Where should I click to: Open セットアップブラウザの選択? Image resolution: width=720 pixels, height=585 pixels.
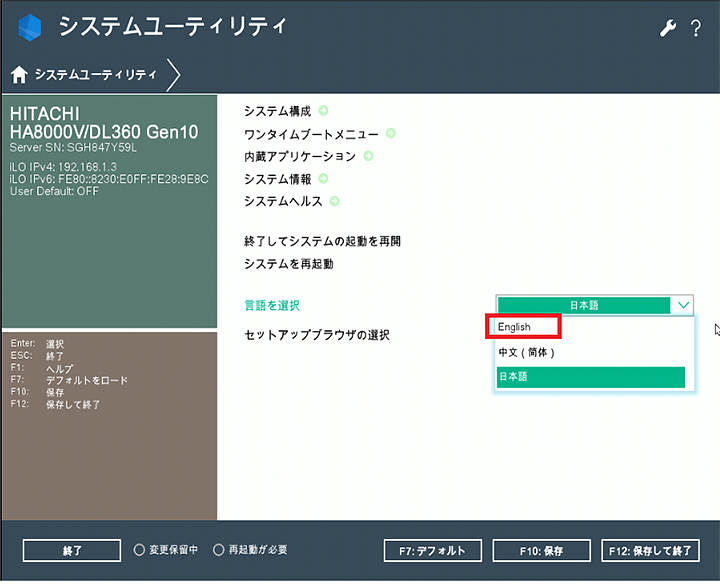(317, 335)
